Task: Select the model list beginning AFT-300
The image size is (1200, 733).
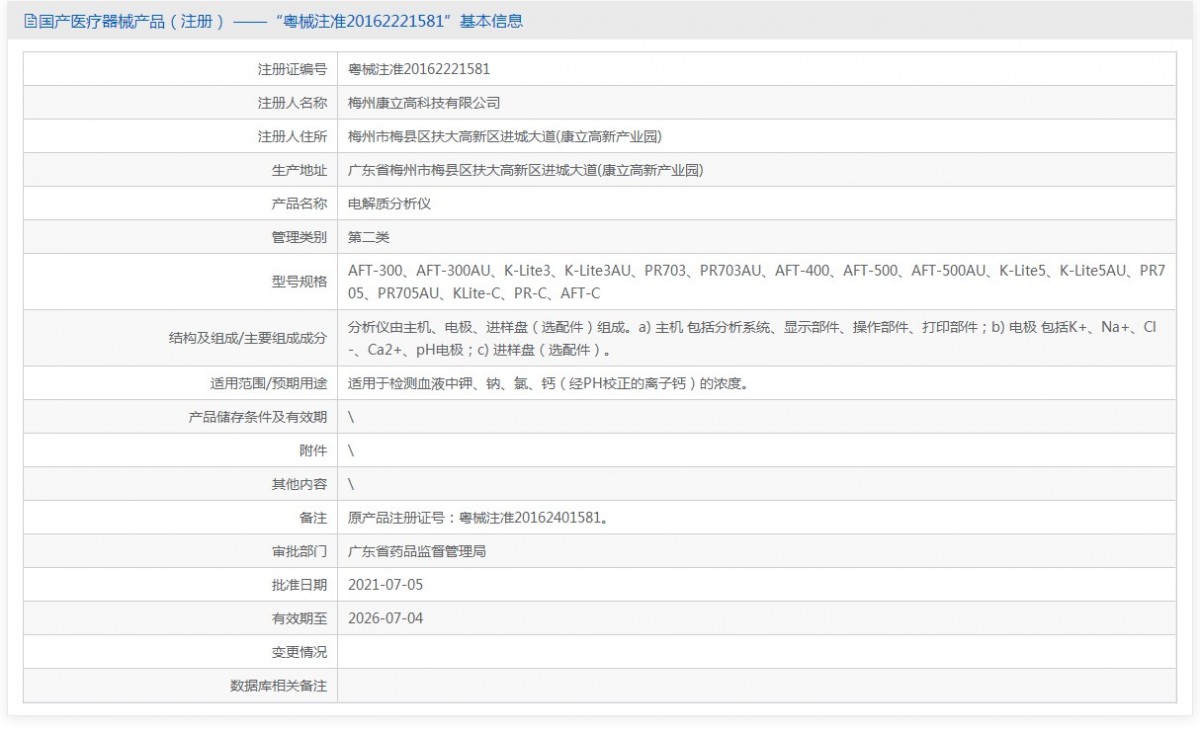Action: point(757,282)
